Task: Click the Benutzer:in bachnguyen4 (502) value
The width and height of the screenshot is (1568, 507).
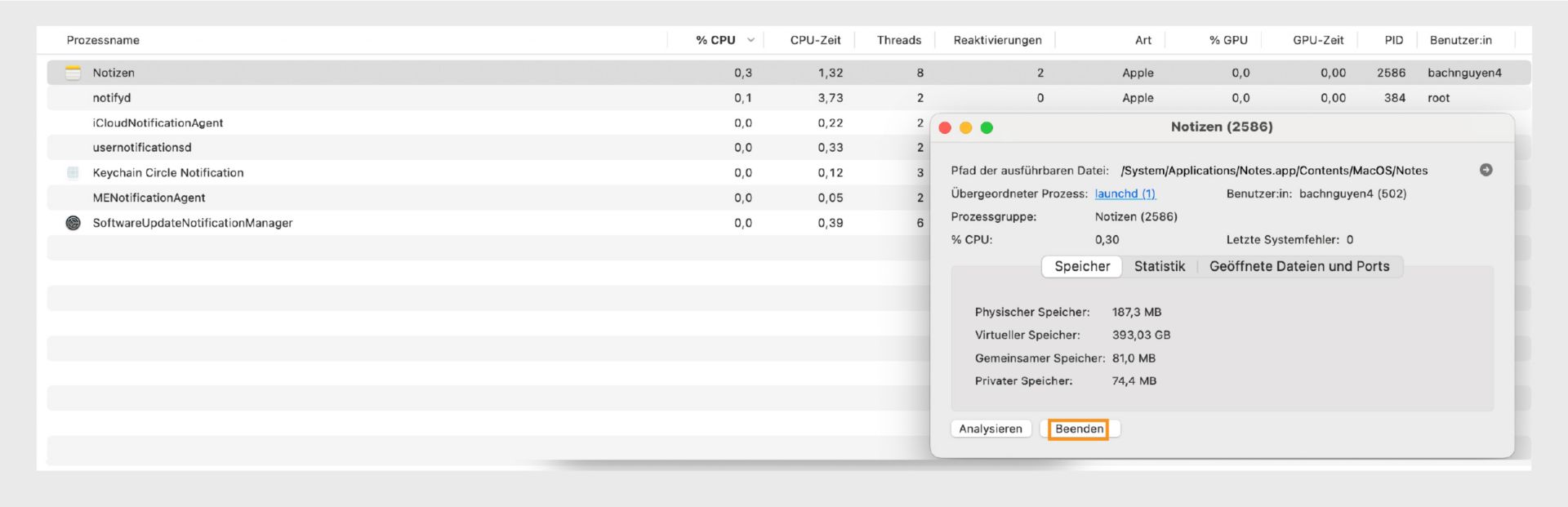Action: (1352, 193)
